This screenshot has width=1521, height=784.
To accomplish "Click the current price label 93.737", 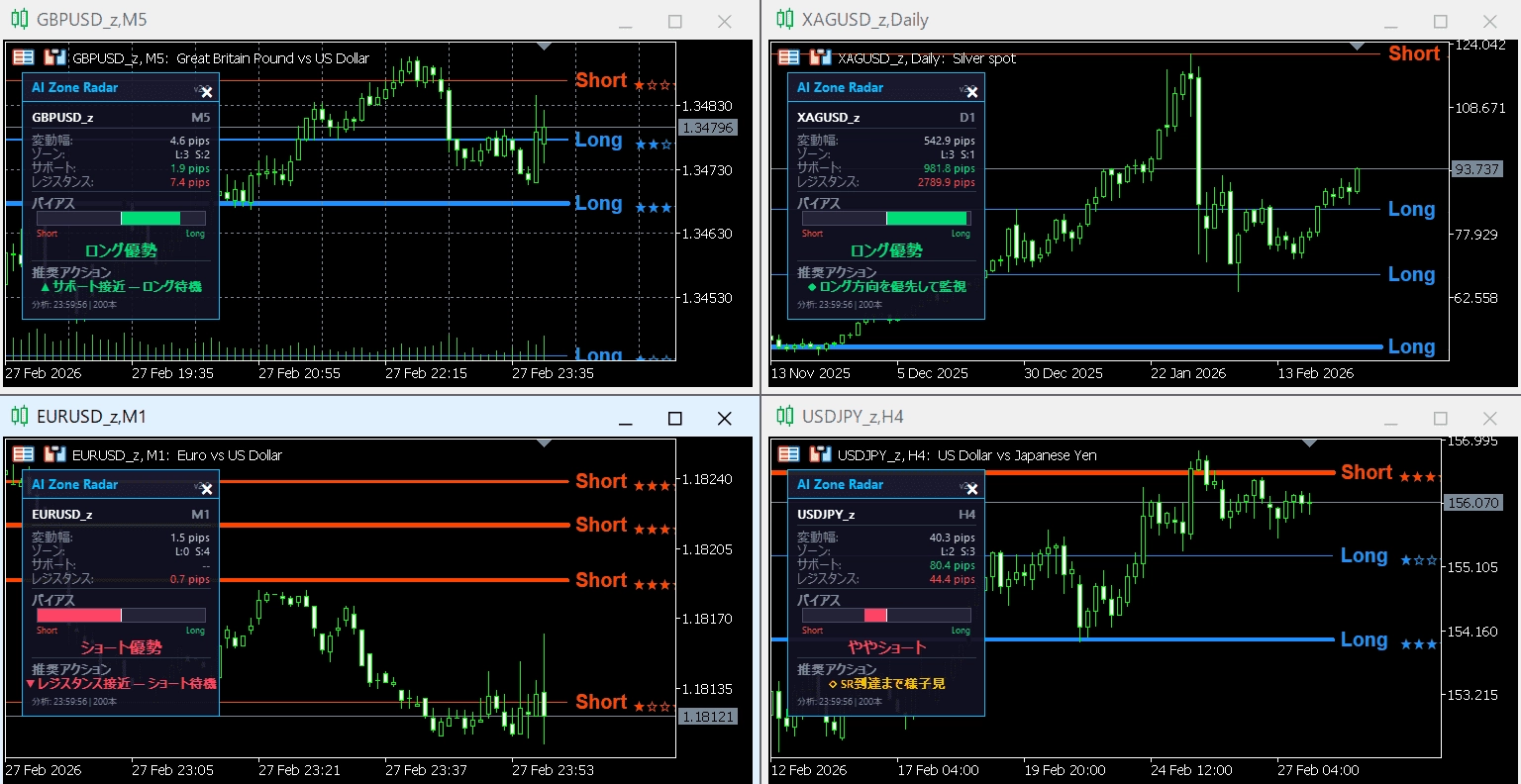I will click(x=1475, y=169).
